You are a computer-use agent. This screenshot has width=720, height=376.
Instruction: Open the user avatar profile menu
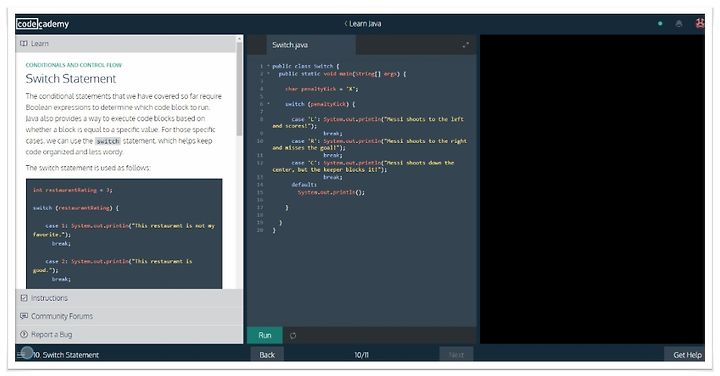(x=699, y=23)
